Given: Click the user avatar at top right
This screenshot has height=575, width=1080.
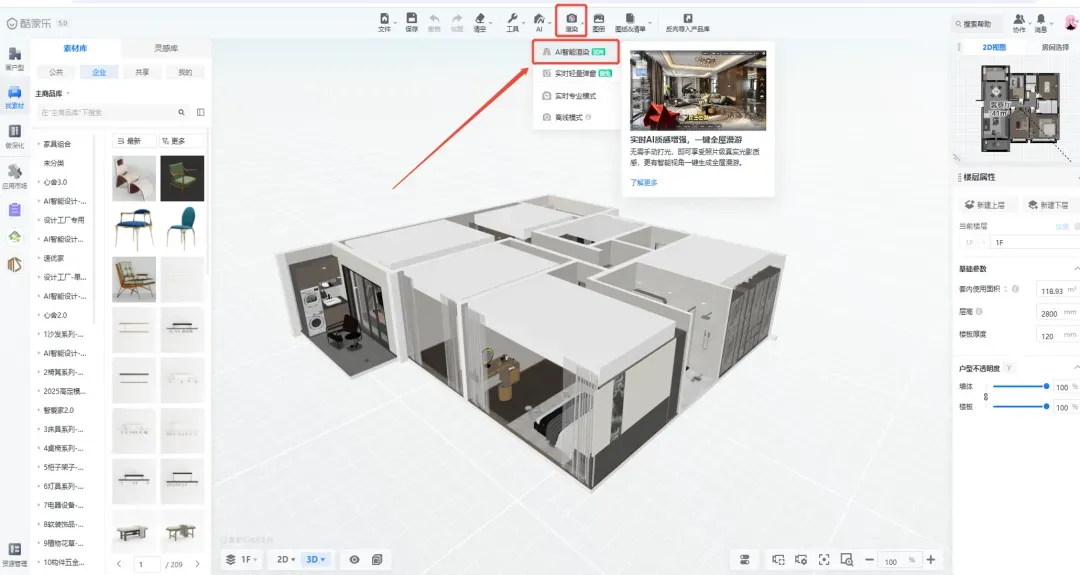Looking at the screenshot, I should (x=1071, y=22).
